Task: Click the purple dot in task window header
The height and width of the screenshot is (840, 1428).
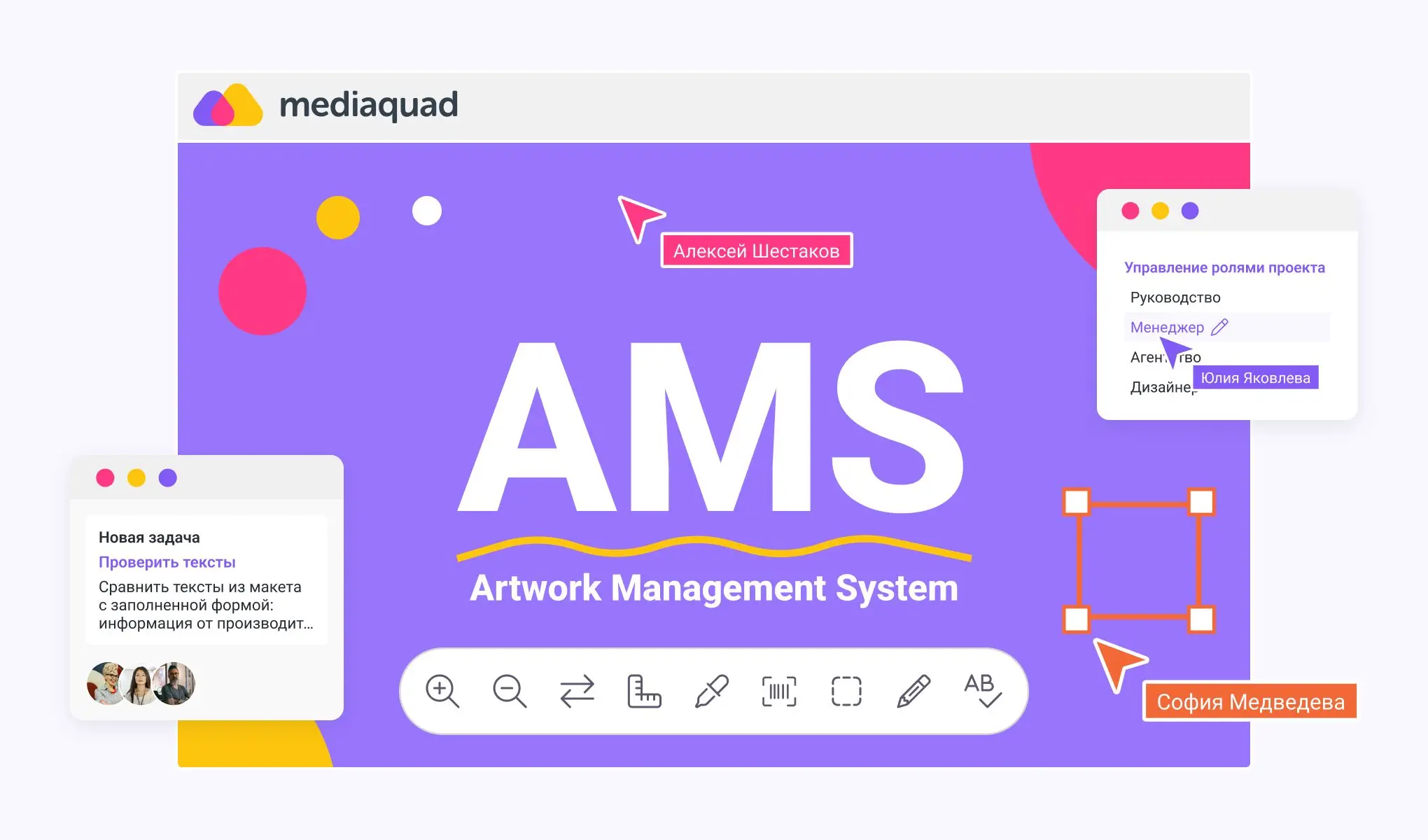Action: 168,478
